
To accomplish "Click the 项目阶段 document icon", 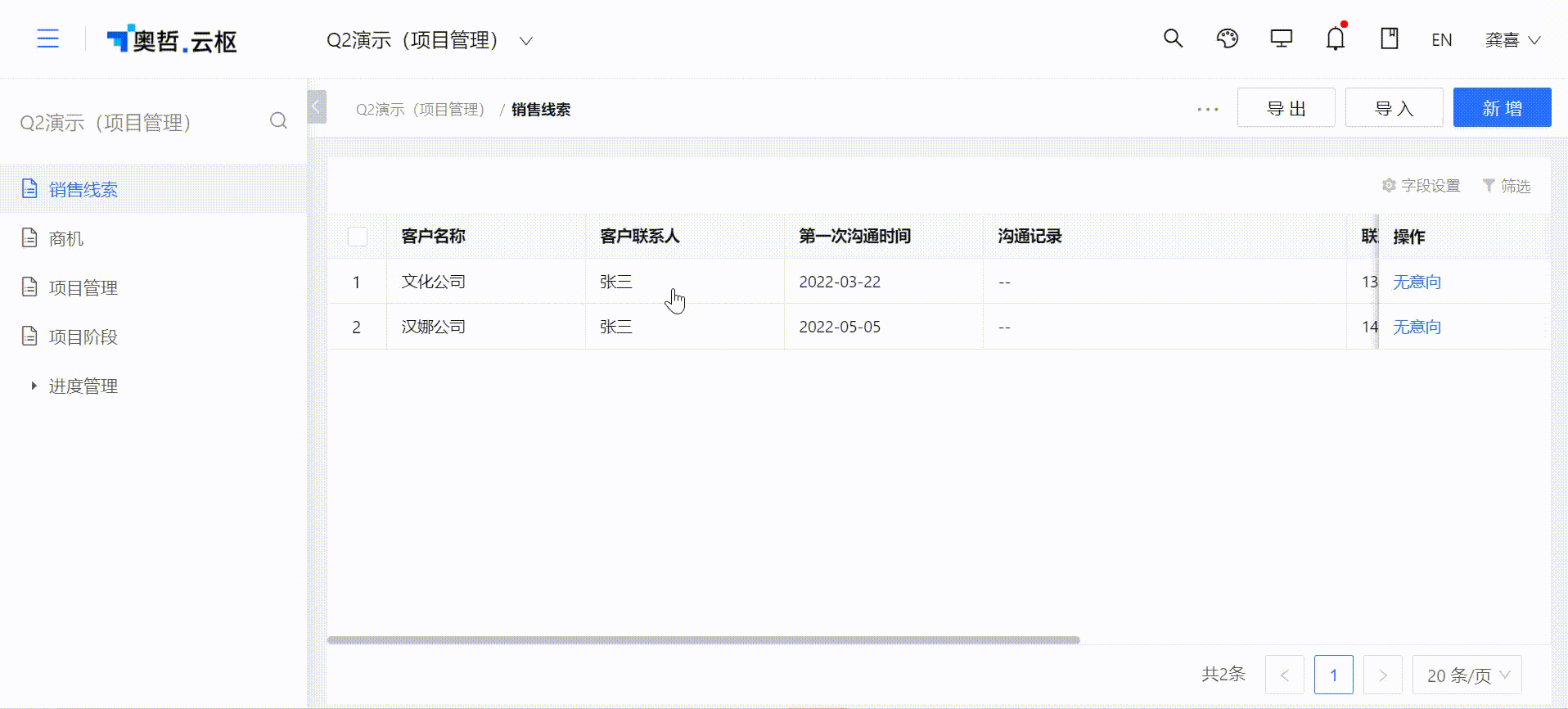I will pos(29,336).
